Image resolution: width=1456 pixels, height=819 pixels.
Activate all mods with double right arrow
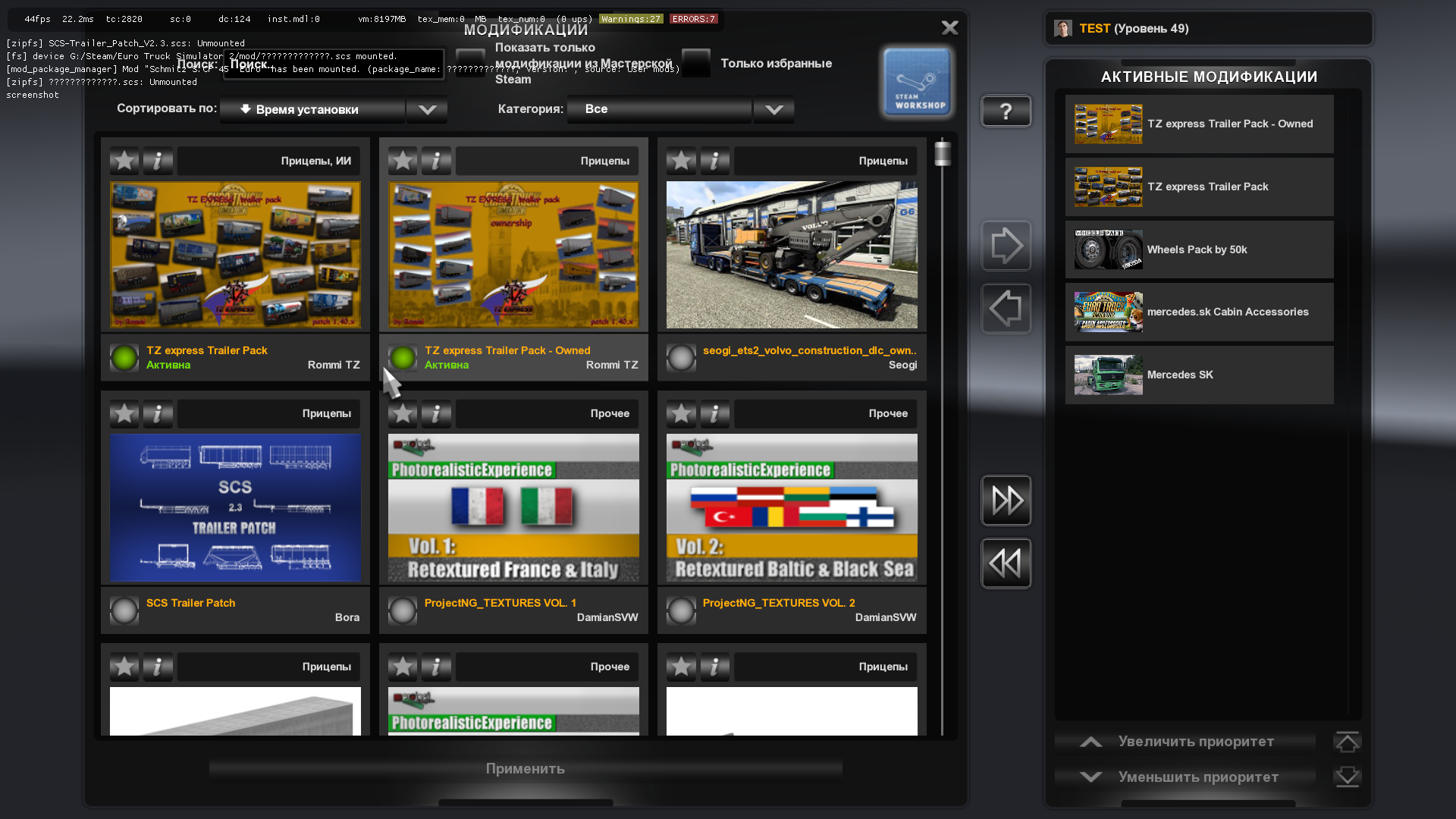click(1006, 500)
